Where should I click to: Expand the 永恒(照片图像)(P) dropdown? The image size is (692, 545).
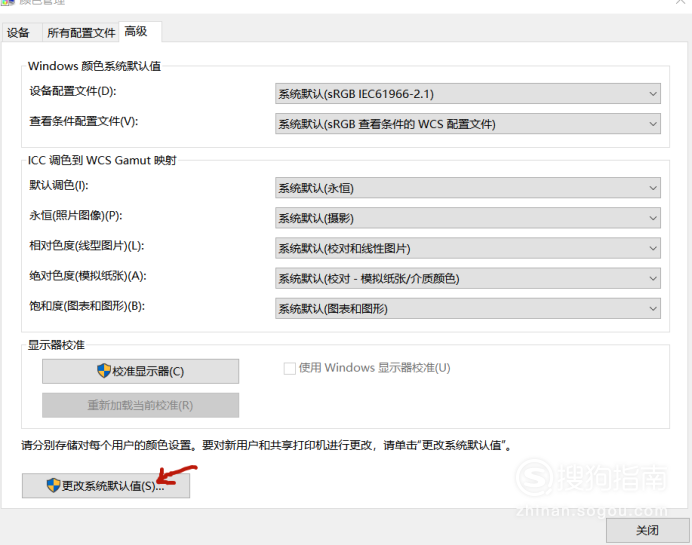pos(468,218)
